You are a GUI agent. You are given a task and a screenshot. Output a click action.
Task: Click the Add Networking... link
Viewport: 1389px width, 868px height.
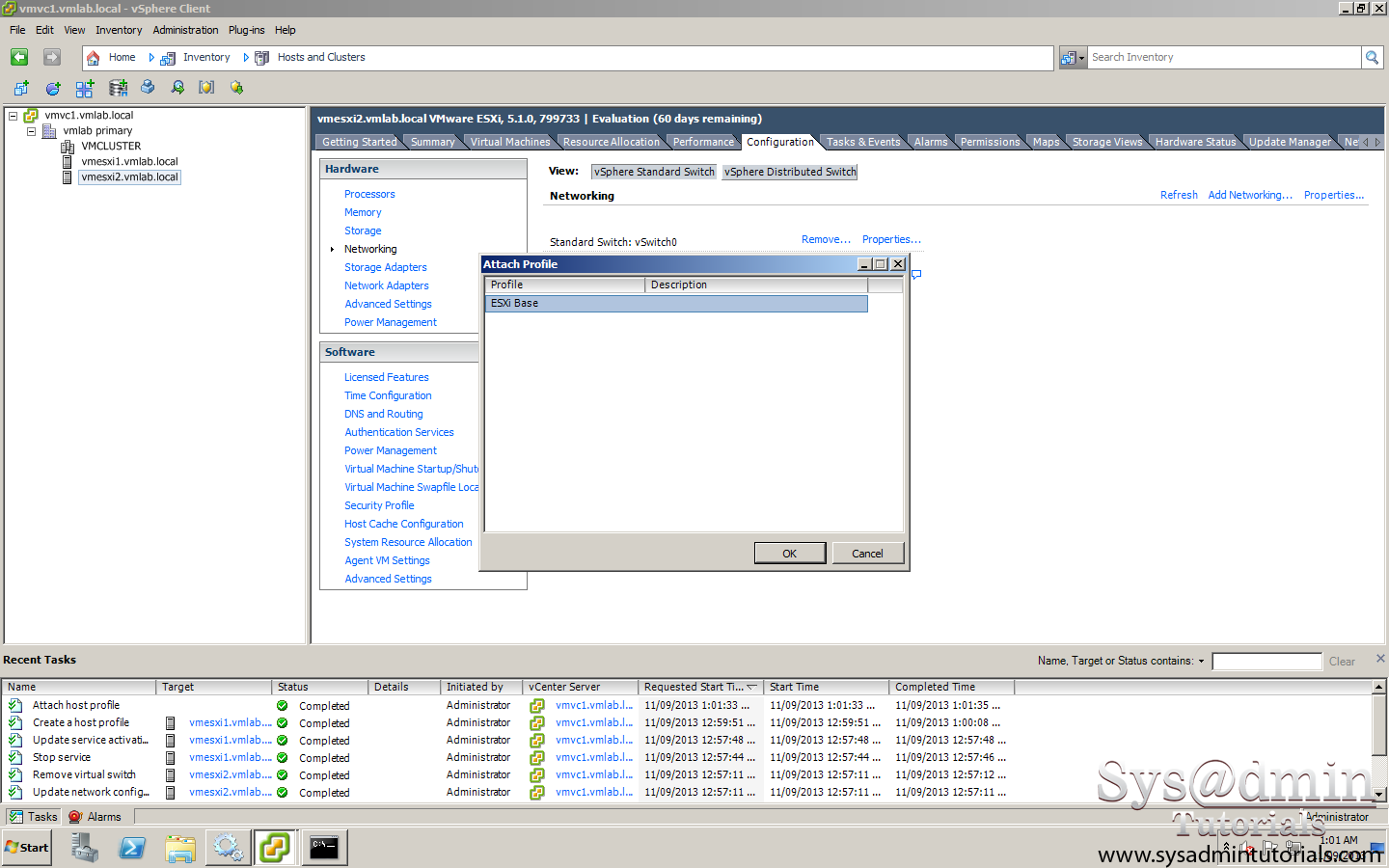(x=1250, y=195)
